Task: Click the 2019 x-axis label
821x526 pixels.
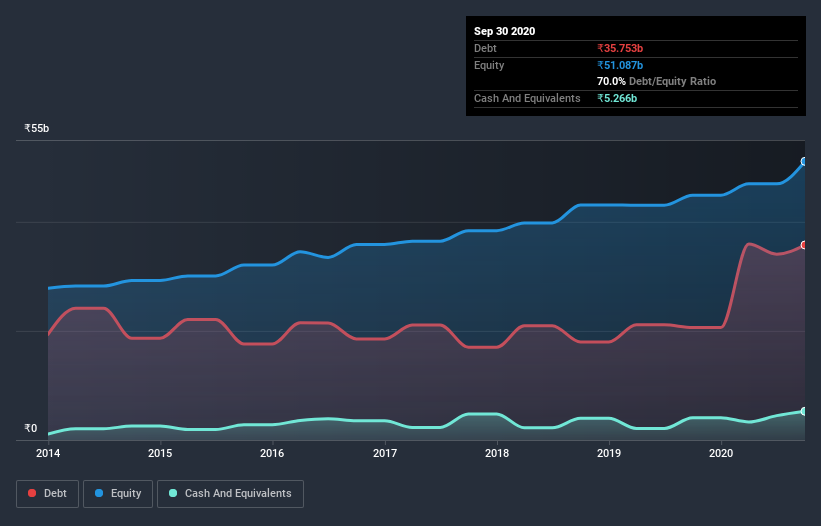Action: coord(609,453)
